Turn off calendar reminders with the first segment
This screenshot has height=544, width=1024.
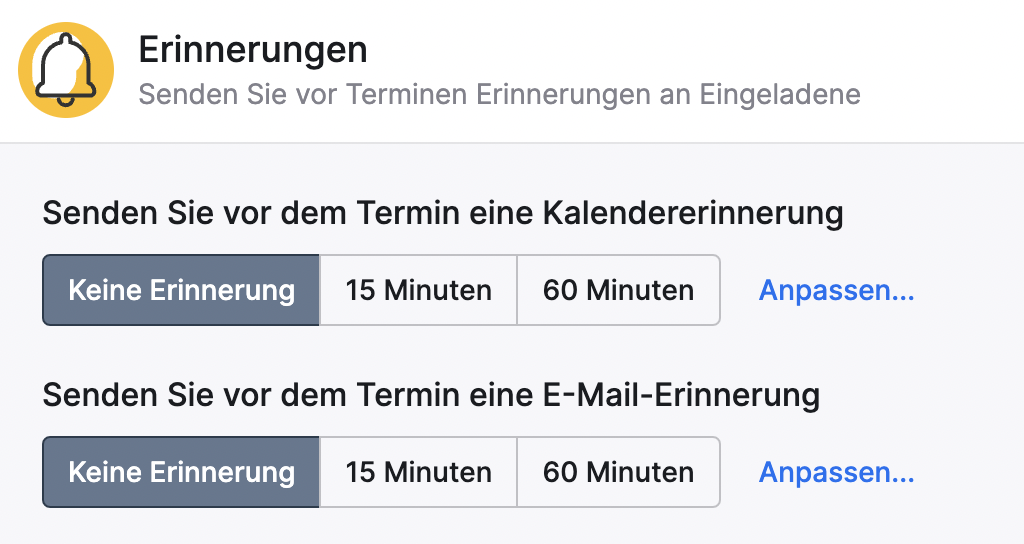[181, 290]
